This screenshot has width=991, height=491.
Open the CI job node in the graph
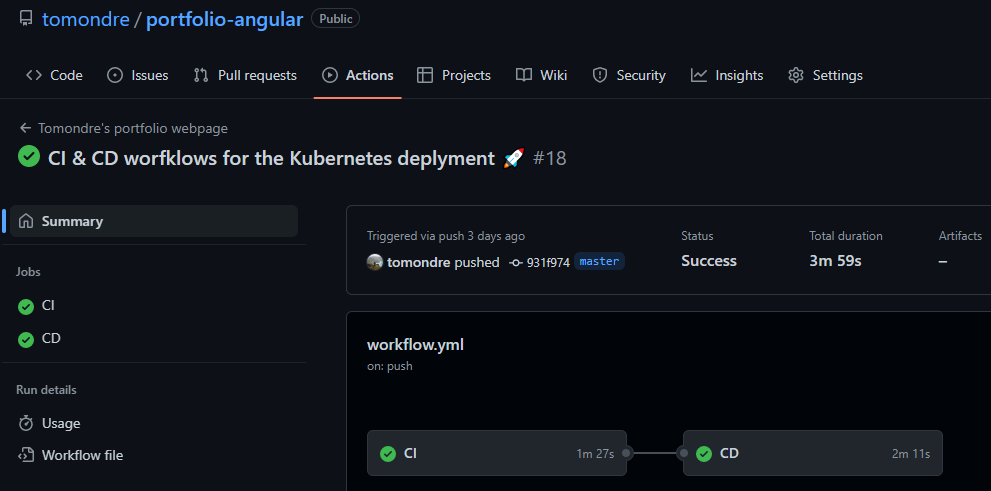point(497,453)
